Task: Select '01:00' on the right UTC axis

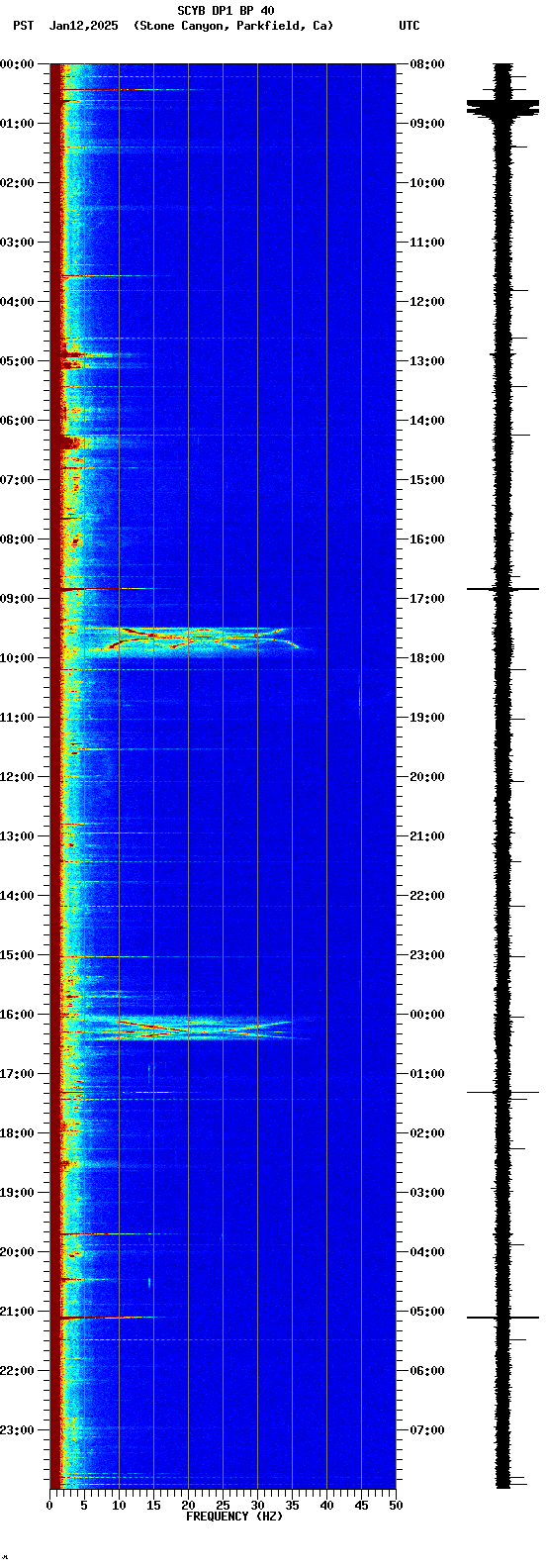Action: tap(427, 1074)
